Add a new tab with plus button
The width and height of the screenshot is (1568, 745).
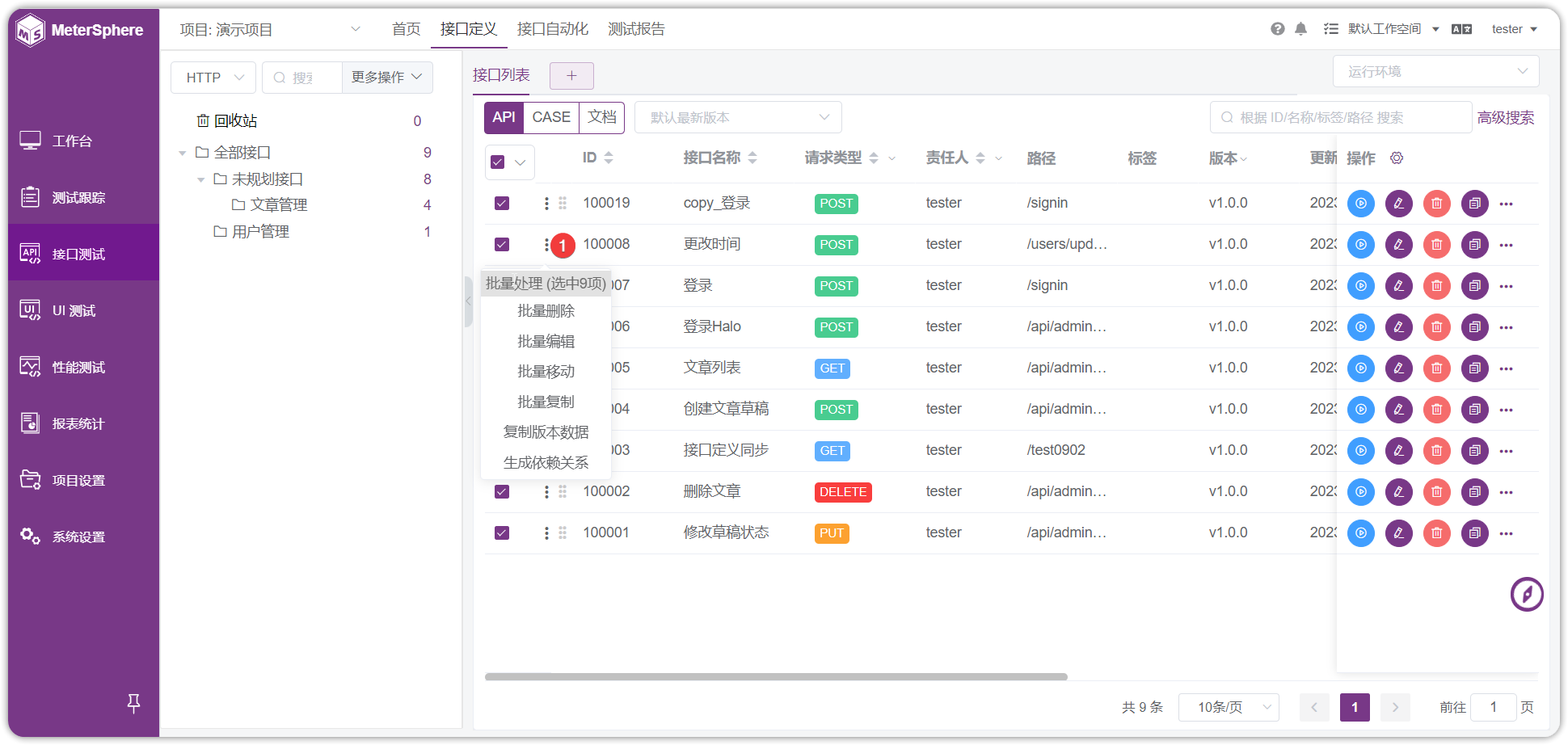571,76
